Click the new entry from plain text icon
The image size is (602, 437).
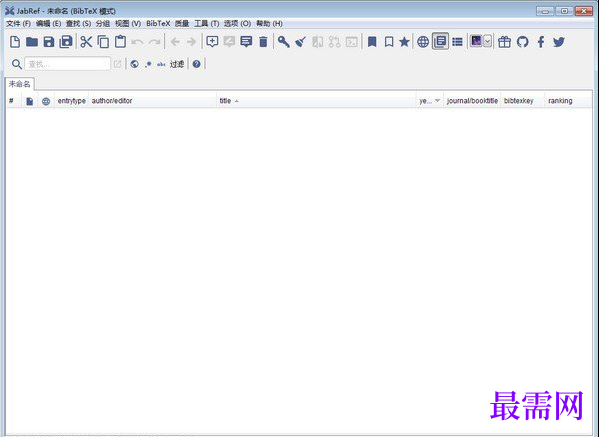click(x=229, y=42)
